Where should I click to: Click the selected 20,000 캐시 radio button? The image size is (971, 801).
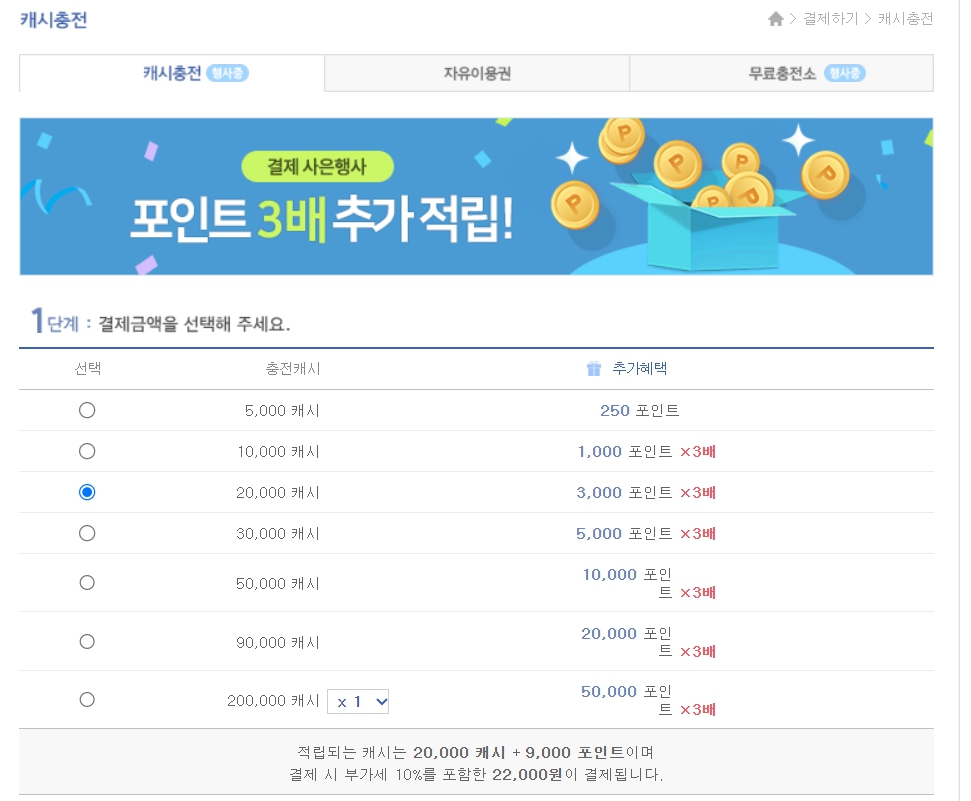pos(87,492)
